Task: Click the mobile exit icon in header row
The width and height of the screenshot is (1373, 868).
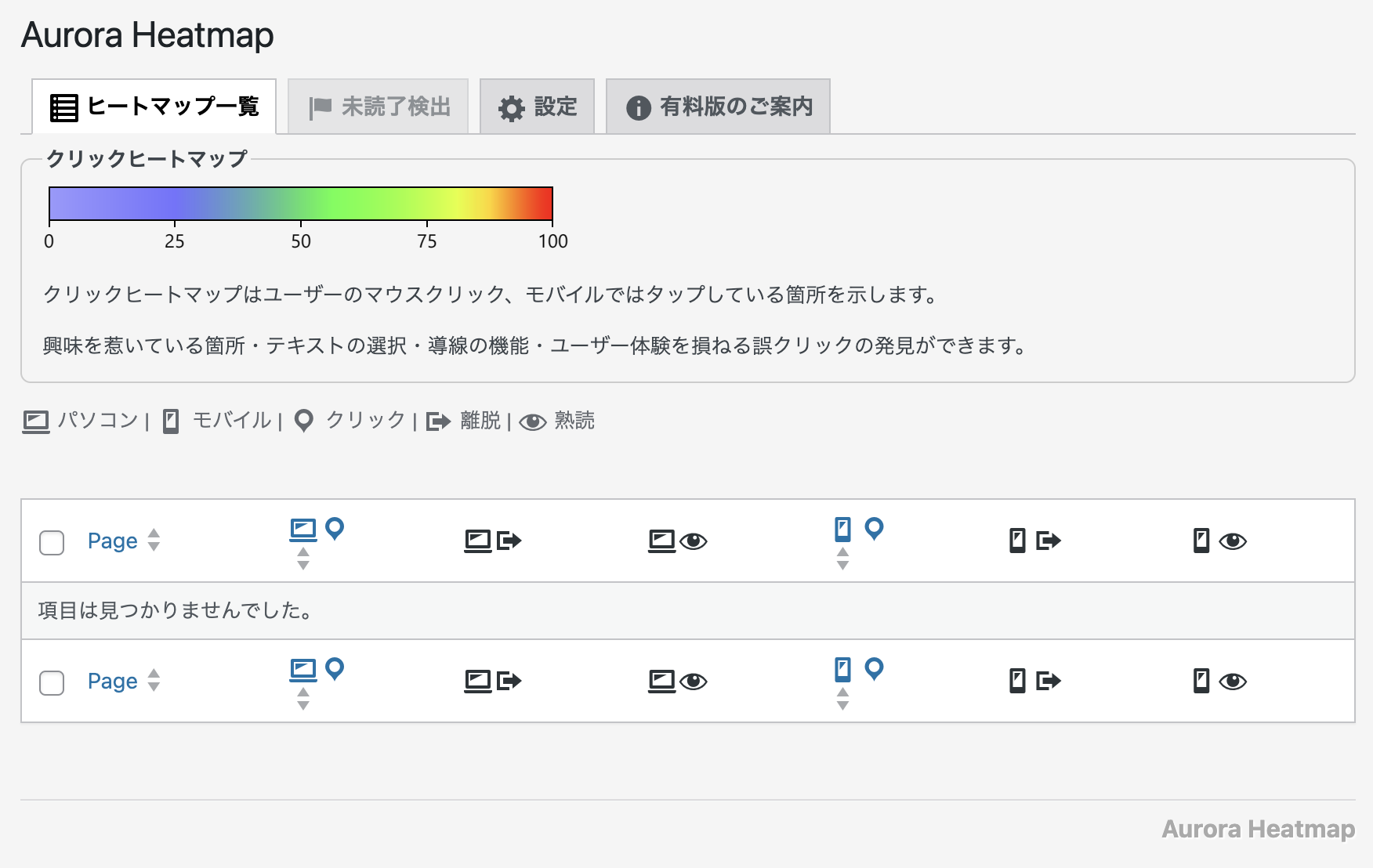Action: click(x=1034, y=541)
